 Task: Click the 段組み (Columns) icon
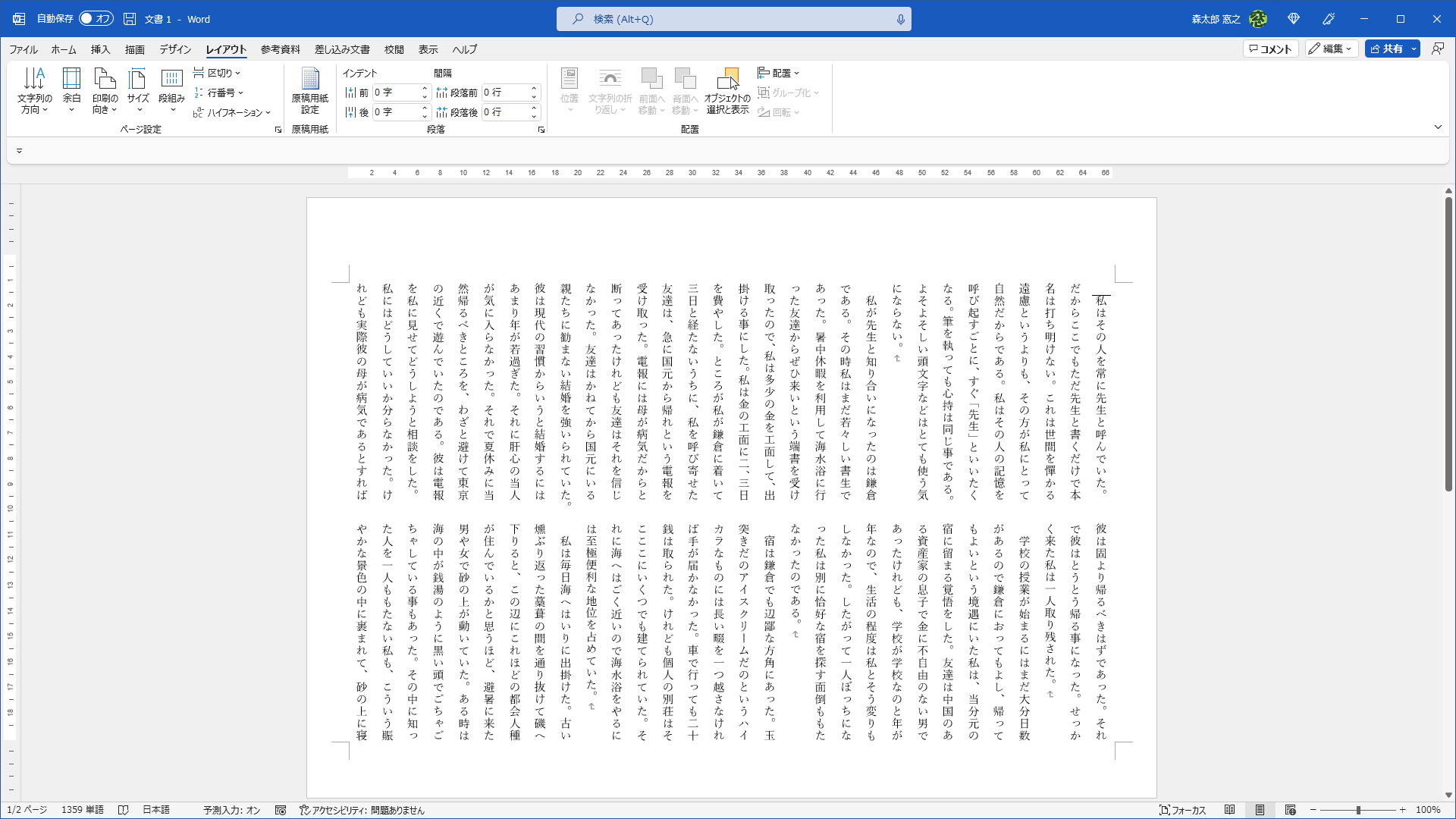[x=171, y=89]
